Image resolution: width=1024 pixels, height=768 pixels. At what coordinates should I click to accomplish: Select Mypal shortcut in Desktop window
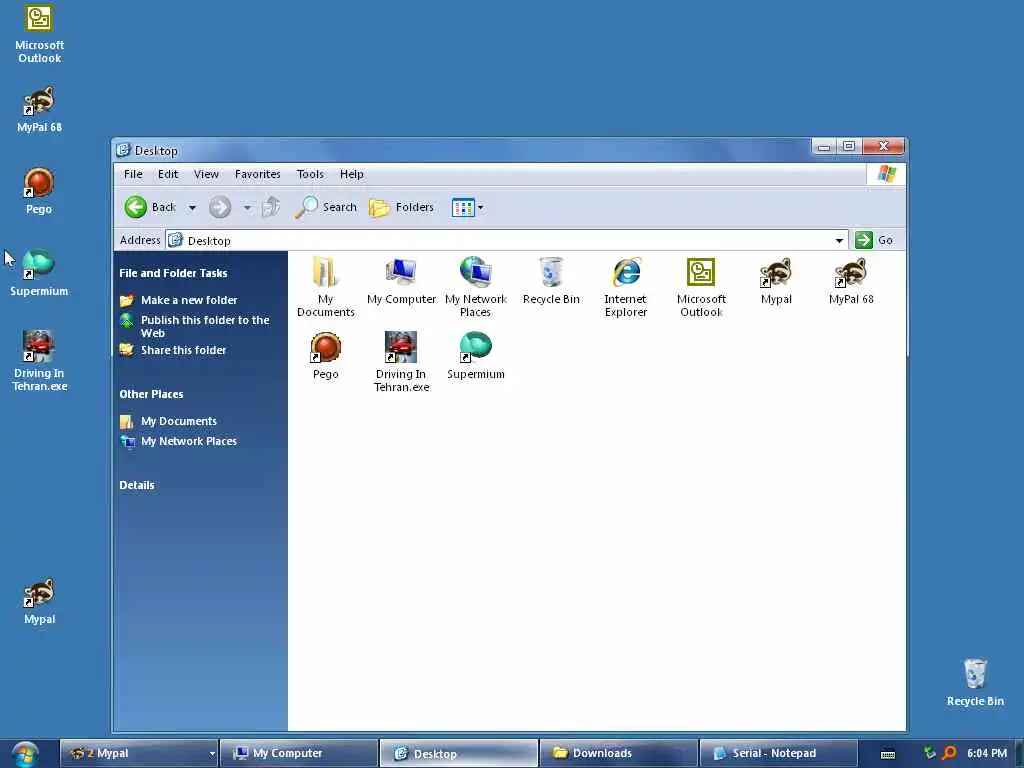click(776, 281)
